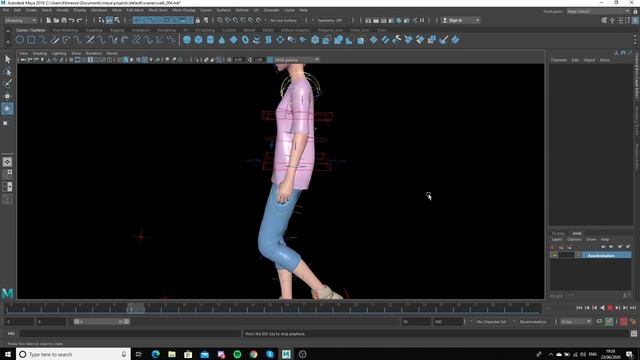The image size is (640, 360).
Task: Open the Script Editor icon
Action: [x=633, y=333]
